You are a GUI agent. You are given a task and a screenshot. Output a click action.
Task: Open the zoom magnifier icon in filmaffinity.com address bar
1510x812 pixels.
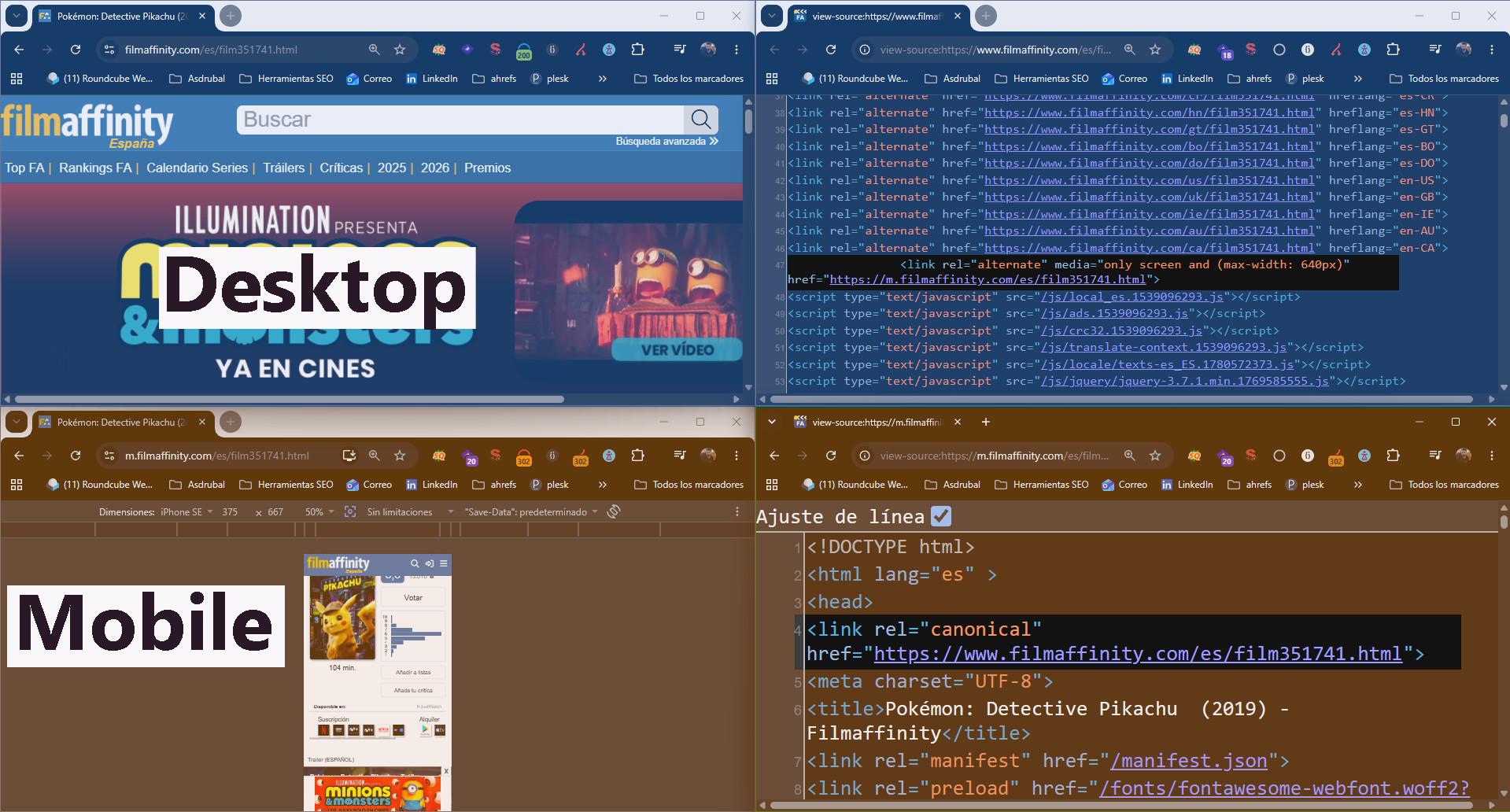tap(374, 50)
